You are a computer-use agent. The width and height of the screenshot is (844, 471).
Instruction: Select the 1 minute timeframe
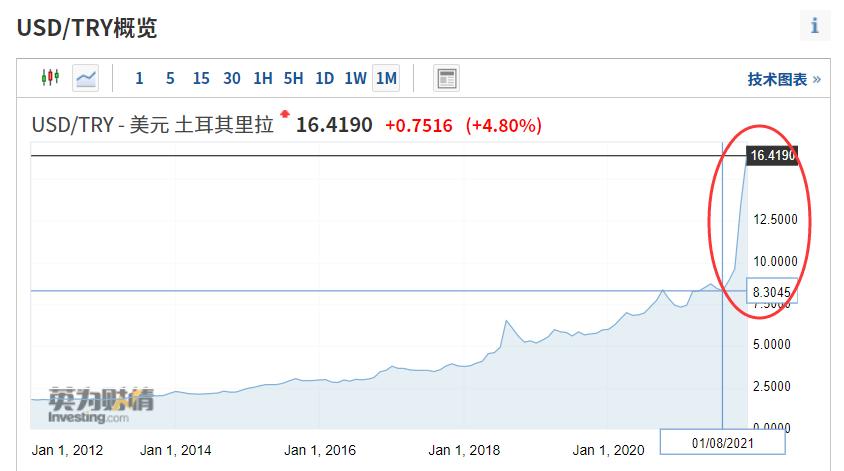click(x=139, y=78)
